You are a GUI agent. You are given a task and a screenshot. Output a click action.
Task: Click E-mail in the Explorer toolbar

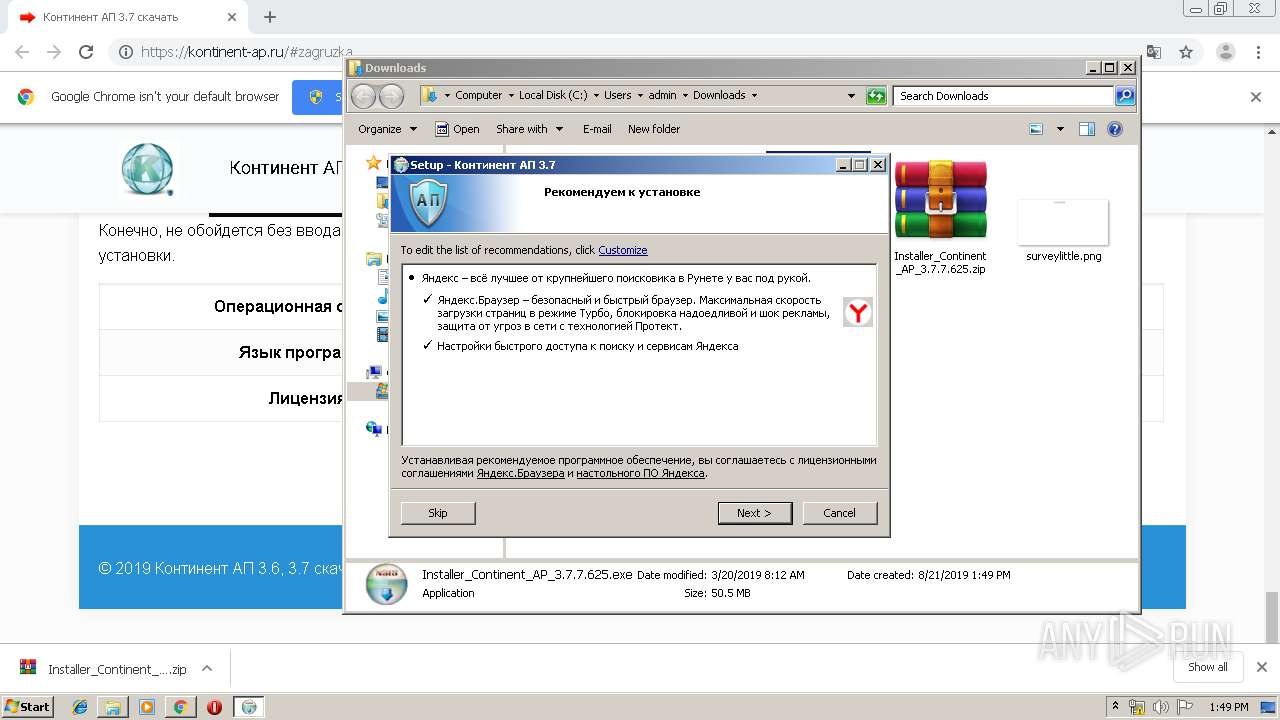(597, 129)
